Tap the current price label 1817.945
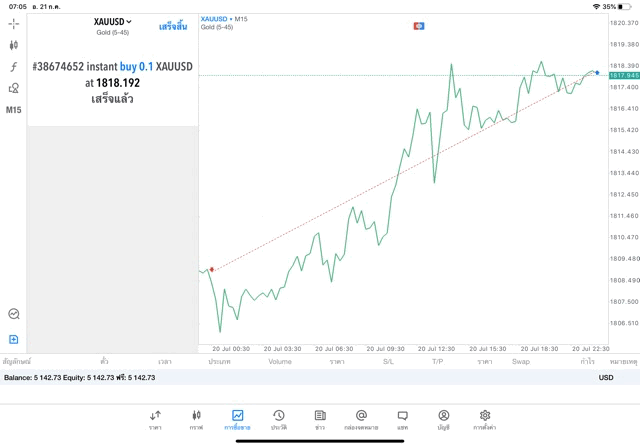The height and width of the screenshot is (447, 640). (624, 75)
